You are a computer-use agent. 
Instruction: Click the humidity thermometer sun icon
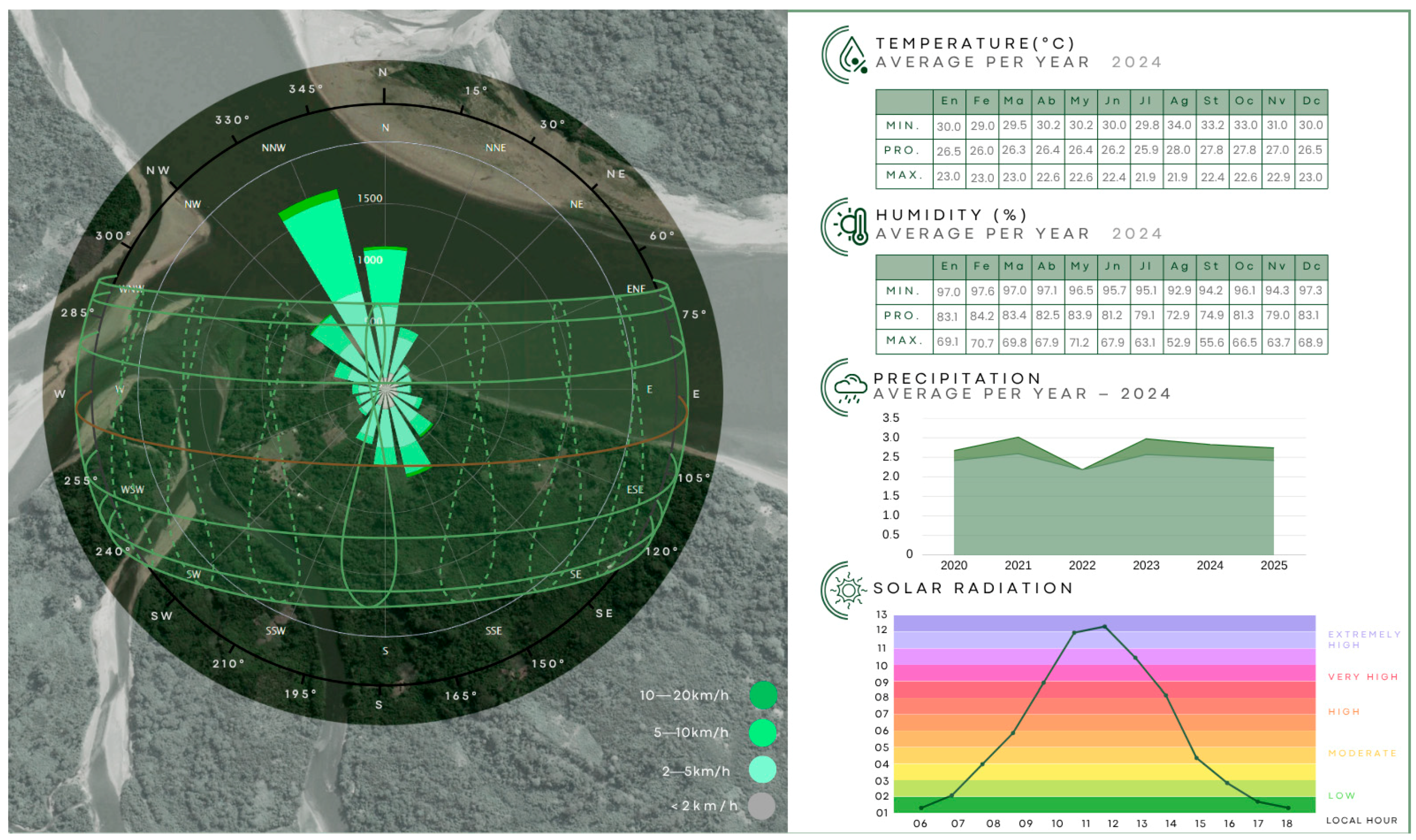tap(852, 226)
